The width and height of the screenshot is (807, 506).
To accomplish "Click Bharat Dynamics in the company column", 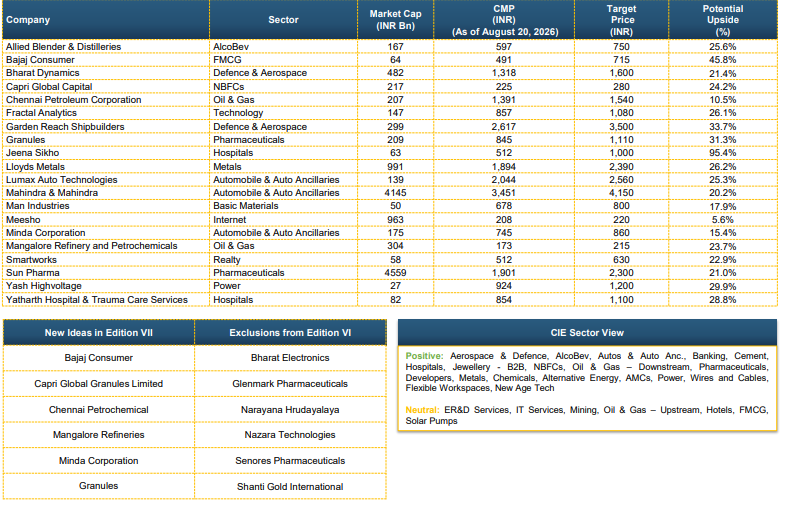I will click(x=43, y=73).
